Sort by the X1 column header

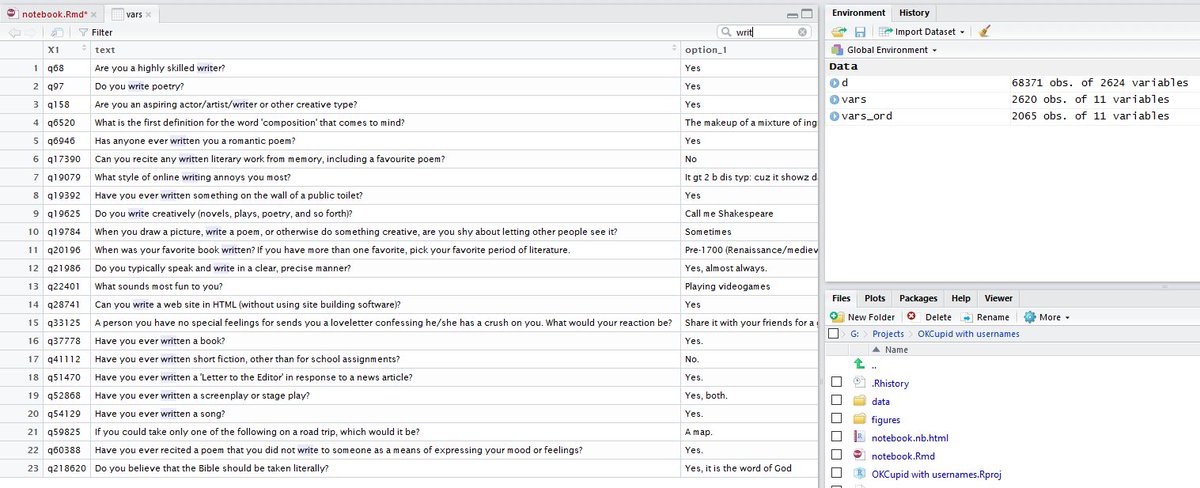coord(67,49)
